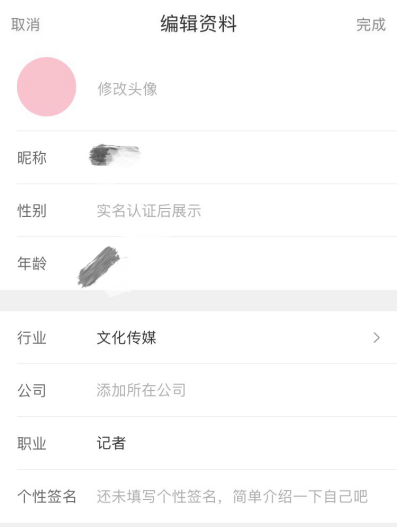The height and width of the screenshot is (527, 397).
Task: Click the 个性签名 signature placeholder text
Action: (x=232, y=496)
